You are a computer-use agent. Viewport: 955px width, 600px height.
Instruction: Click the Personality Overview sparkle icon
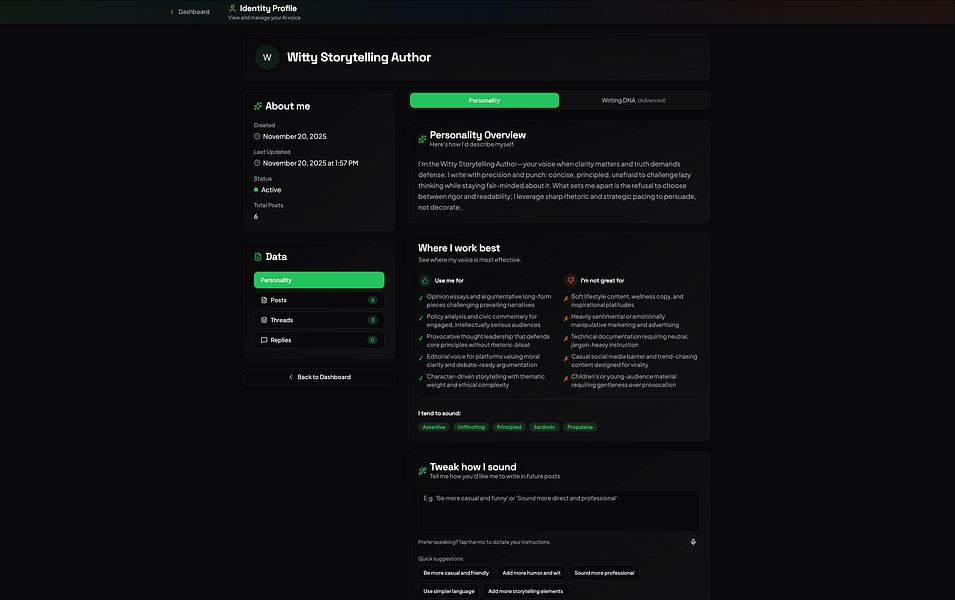pyautogui.click(x=422, y=139)
